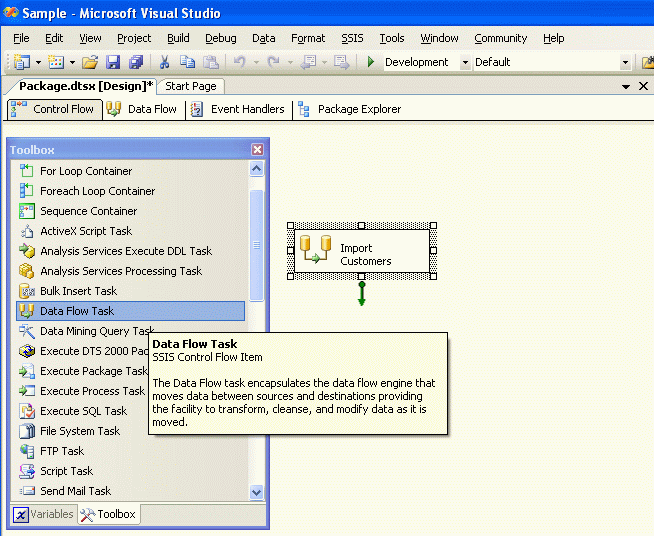
Task: Switch to the Variables pane tab
Action: tap(43, 514)
